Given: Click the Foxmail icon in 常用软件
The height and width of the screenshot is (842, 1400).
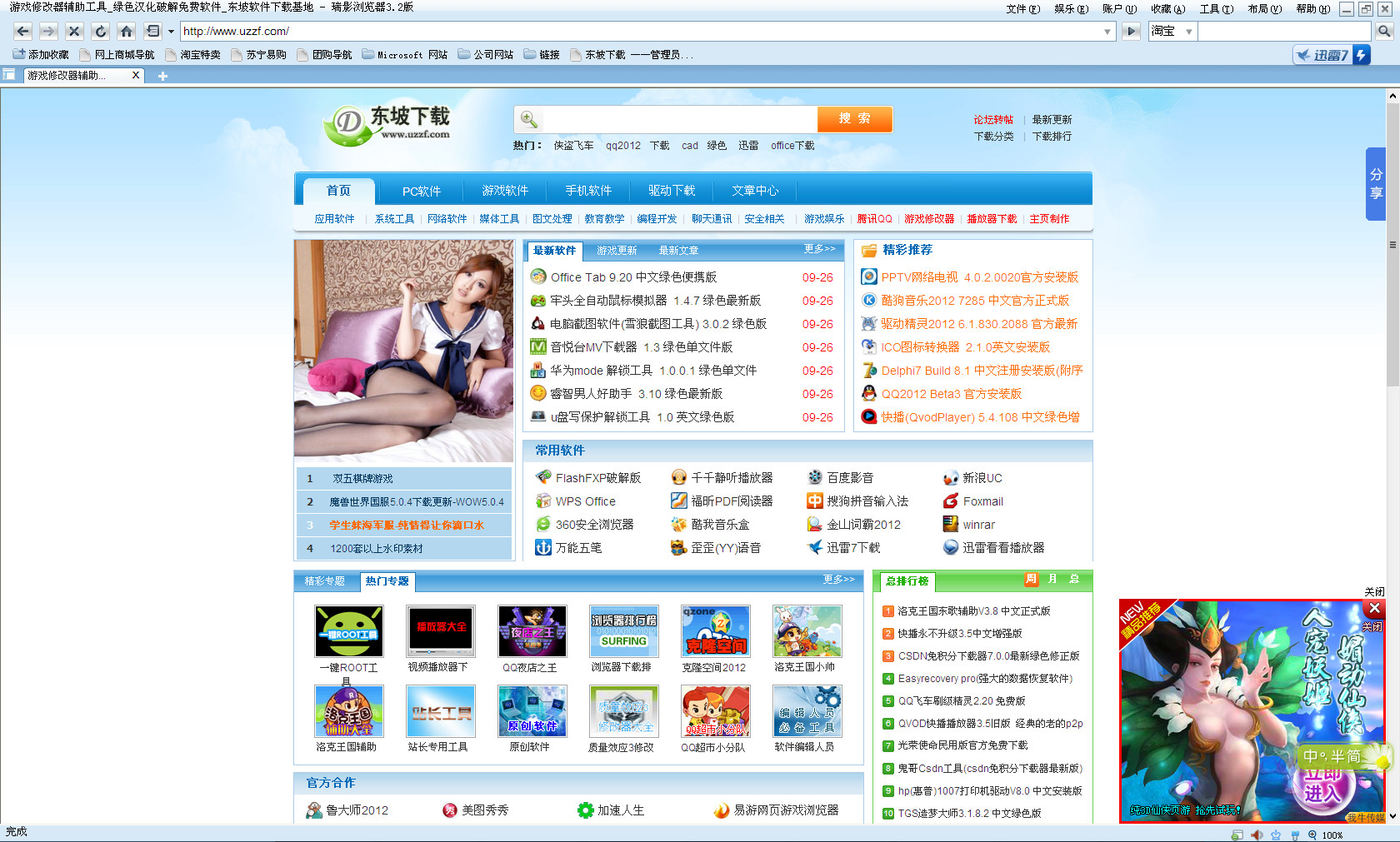Looking at the screenshot, I should pyautogui.click(x=951, y=501).
